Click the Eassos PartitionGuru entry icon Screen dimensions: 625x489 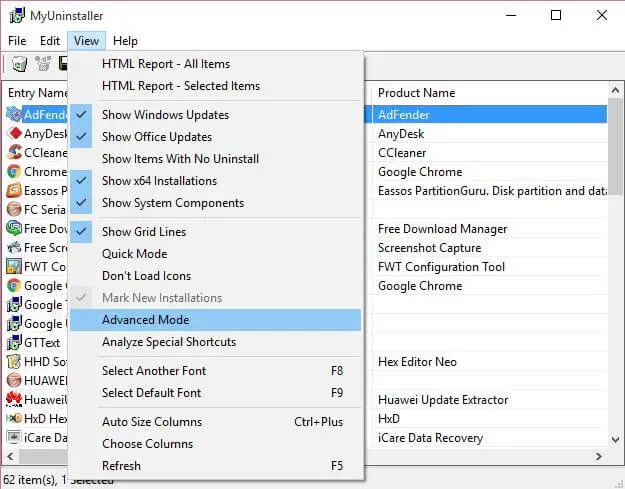14,191
